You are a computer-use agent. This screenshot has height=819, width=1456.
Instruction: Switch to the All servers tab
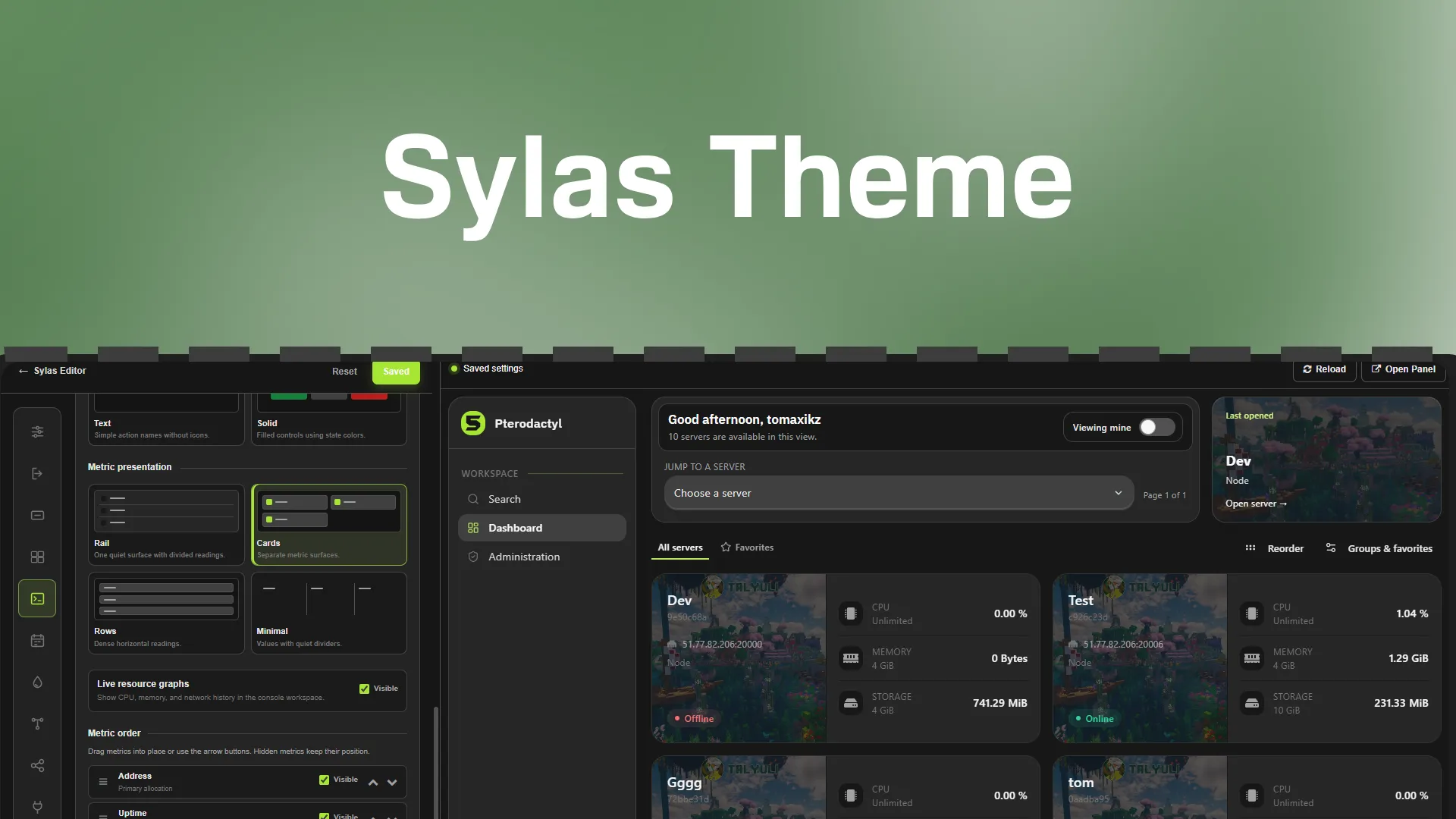[680, 548]
